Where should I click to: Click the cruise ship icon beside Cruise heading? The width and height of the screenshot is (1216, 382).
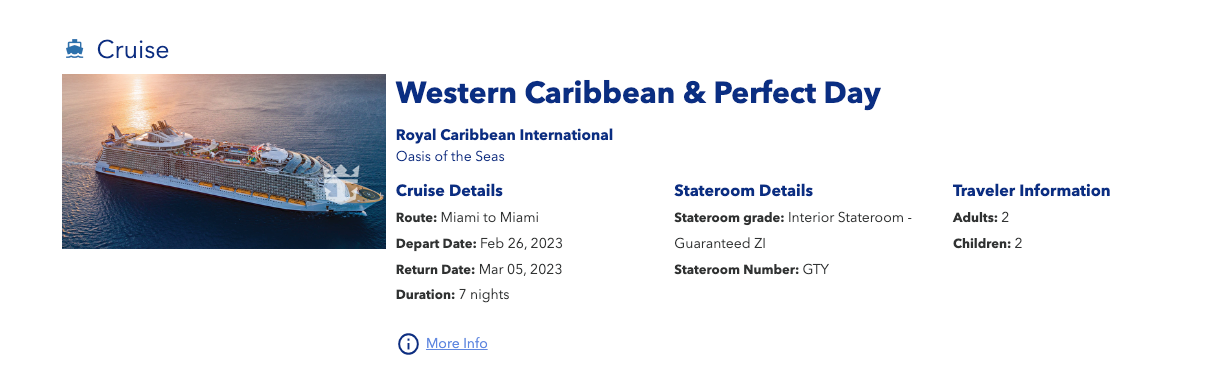coord(74,48)
